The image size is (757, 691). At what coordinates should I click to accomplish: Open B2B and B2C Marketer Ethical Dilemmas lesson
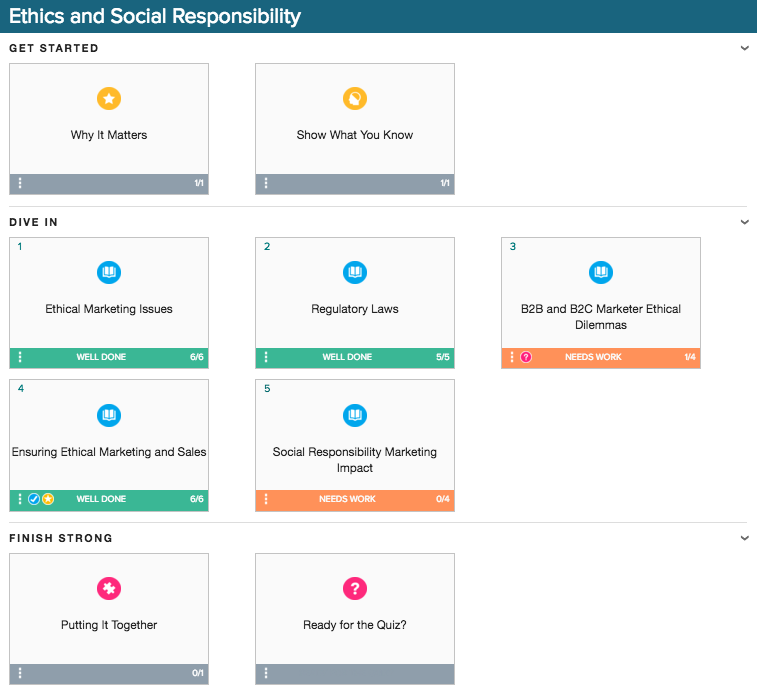tap(600, 316)
